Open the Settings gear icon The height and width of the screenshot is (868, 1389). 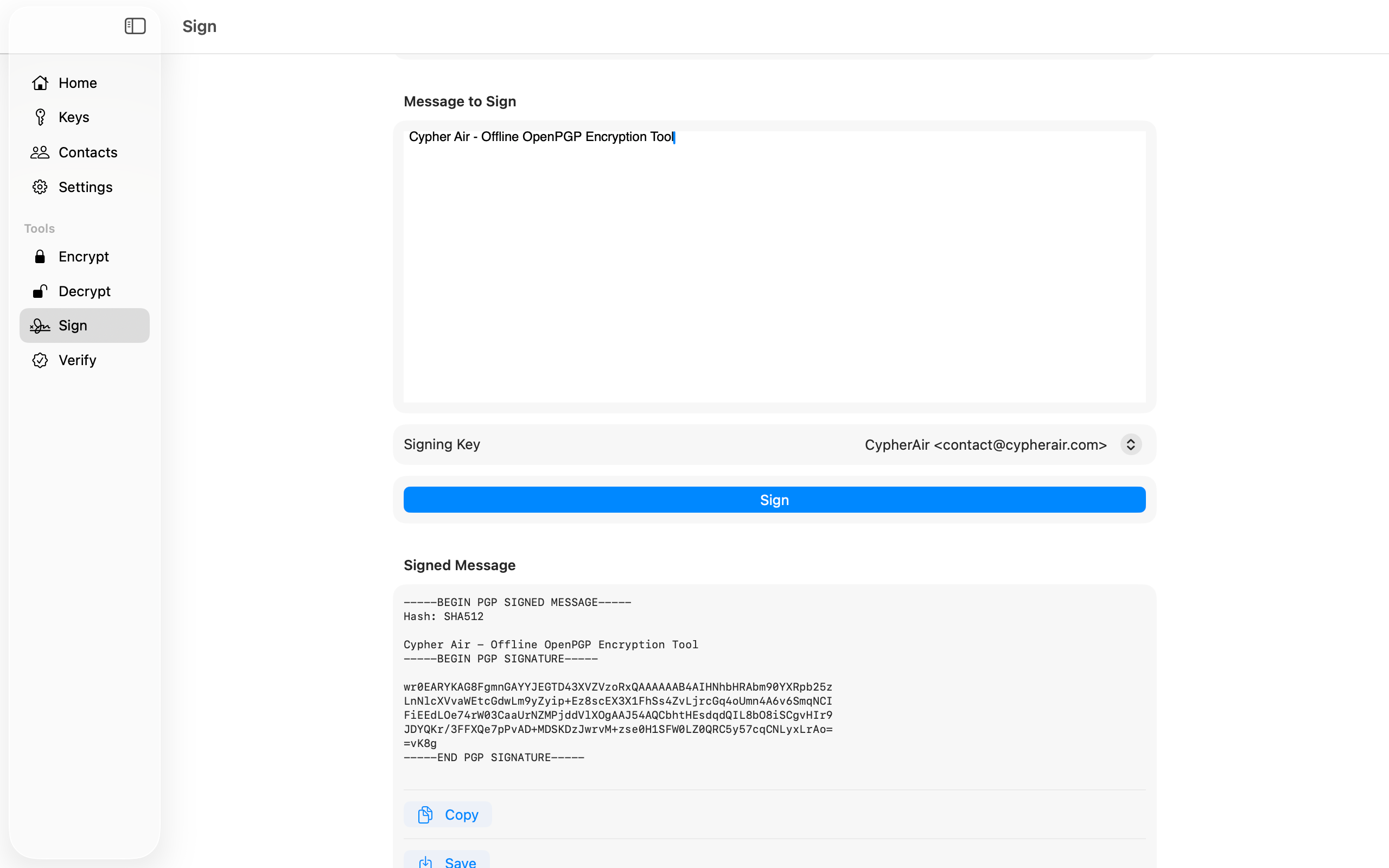tap(40, 187)
